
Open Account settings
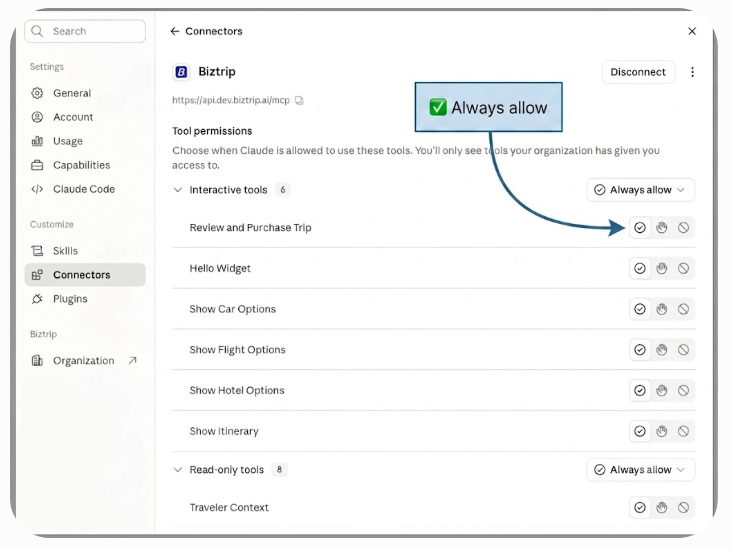tap(85, 117)
